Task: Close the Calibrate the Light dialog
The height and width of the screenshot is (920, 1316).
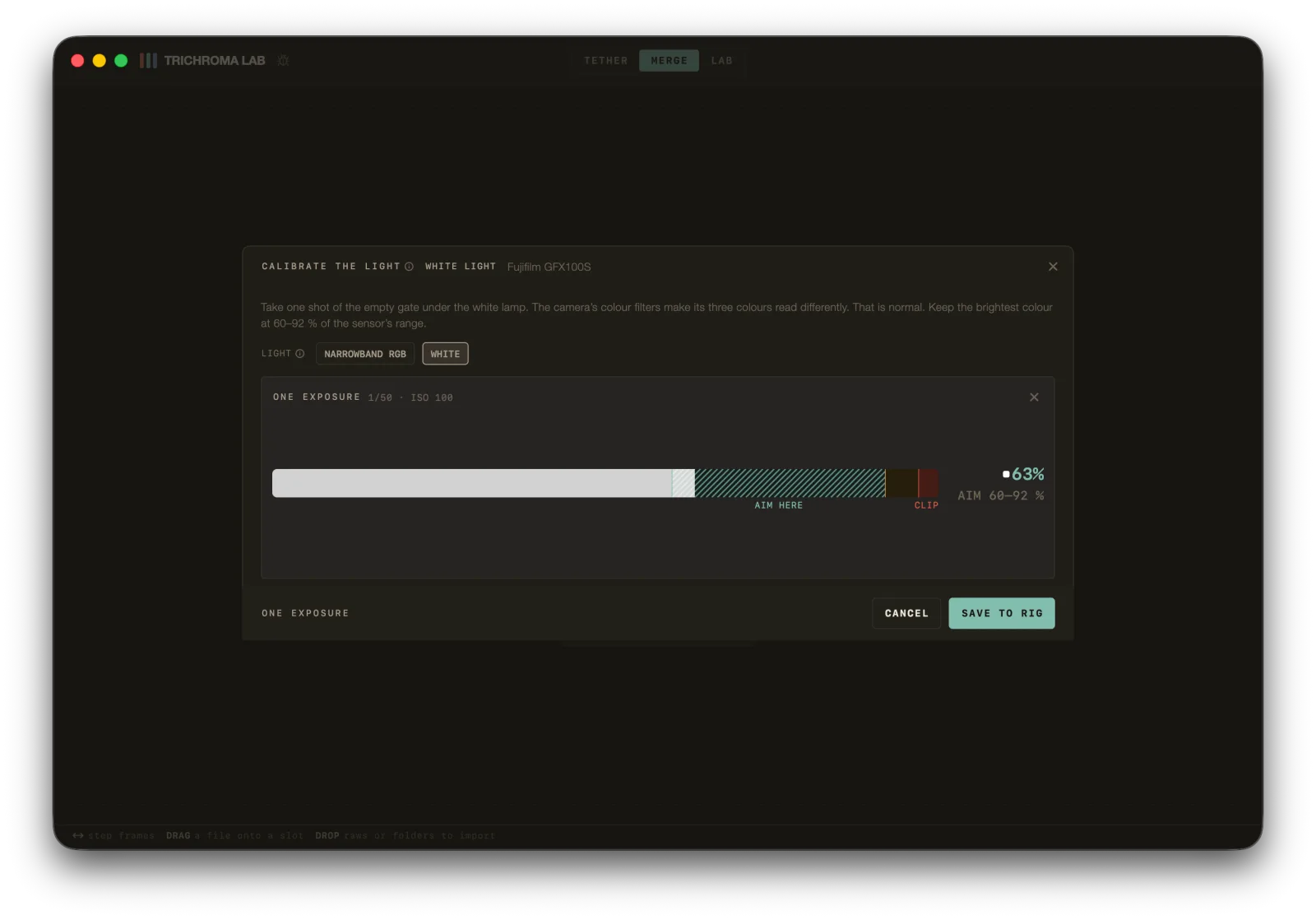Action: click(1053, 267)
